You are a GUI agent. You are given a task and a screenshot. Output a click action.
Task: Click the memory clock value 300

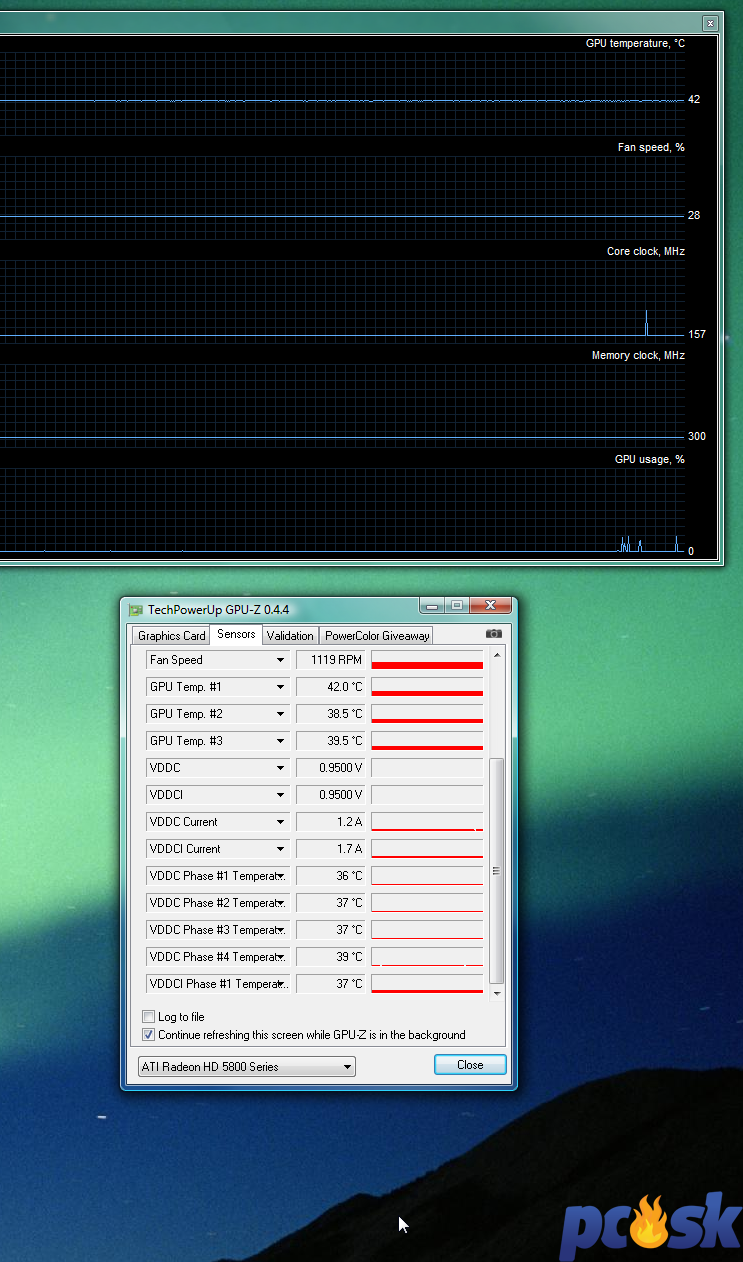(697, 436)
